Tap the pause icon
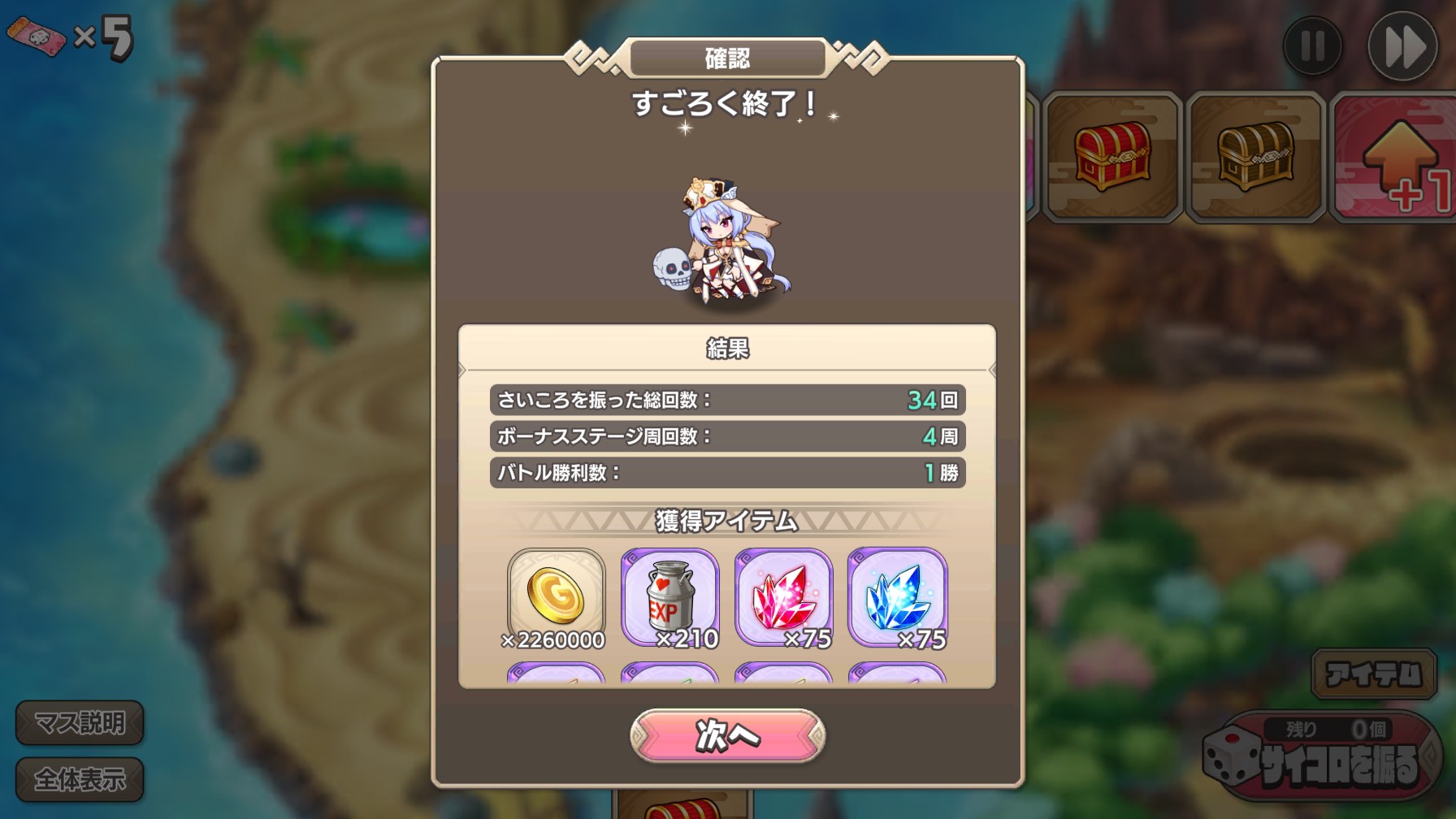Screen dimensions: 1456x819 [1313, 45]
